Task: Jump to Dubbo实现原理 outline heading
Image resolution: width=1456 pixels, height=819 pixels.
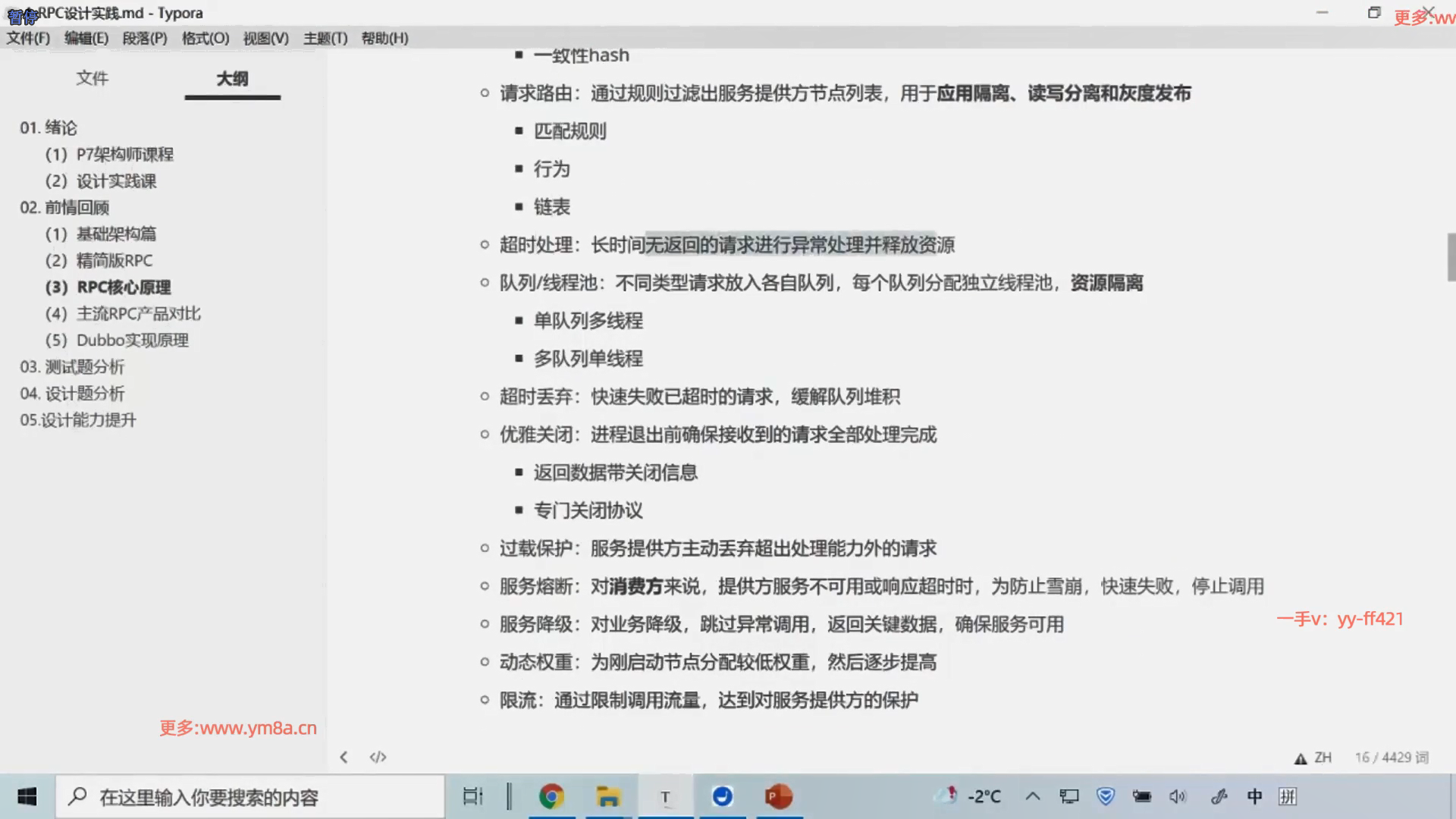Action: pos(132,340)
